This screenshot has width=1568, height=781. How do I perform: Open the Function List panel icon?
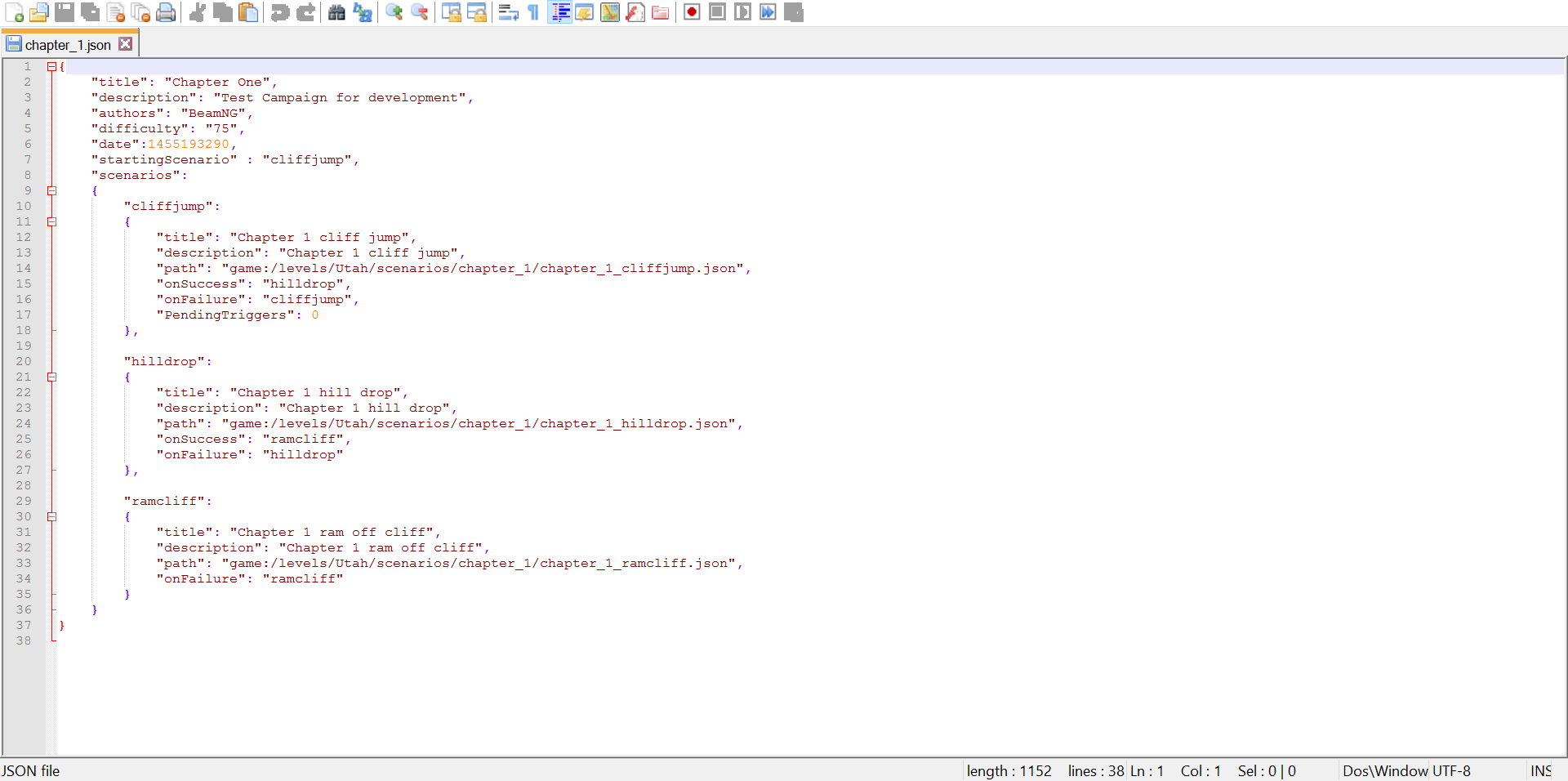[x=635, y=12]
